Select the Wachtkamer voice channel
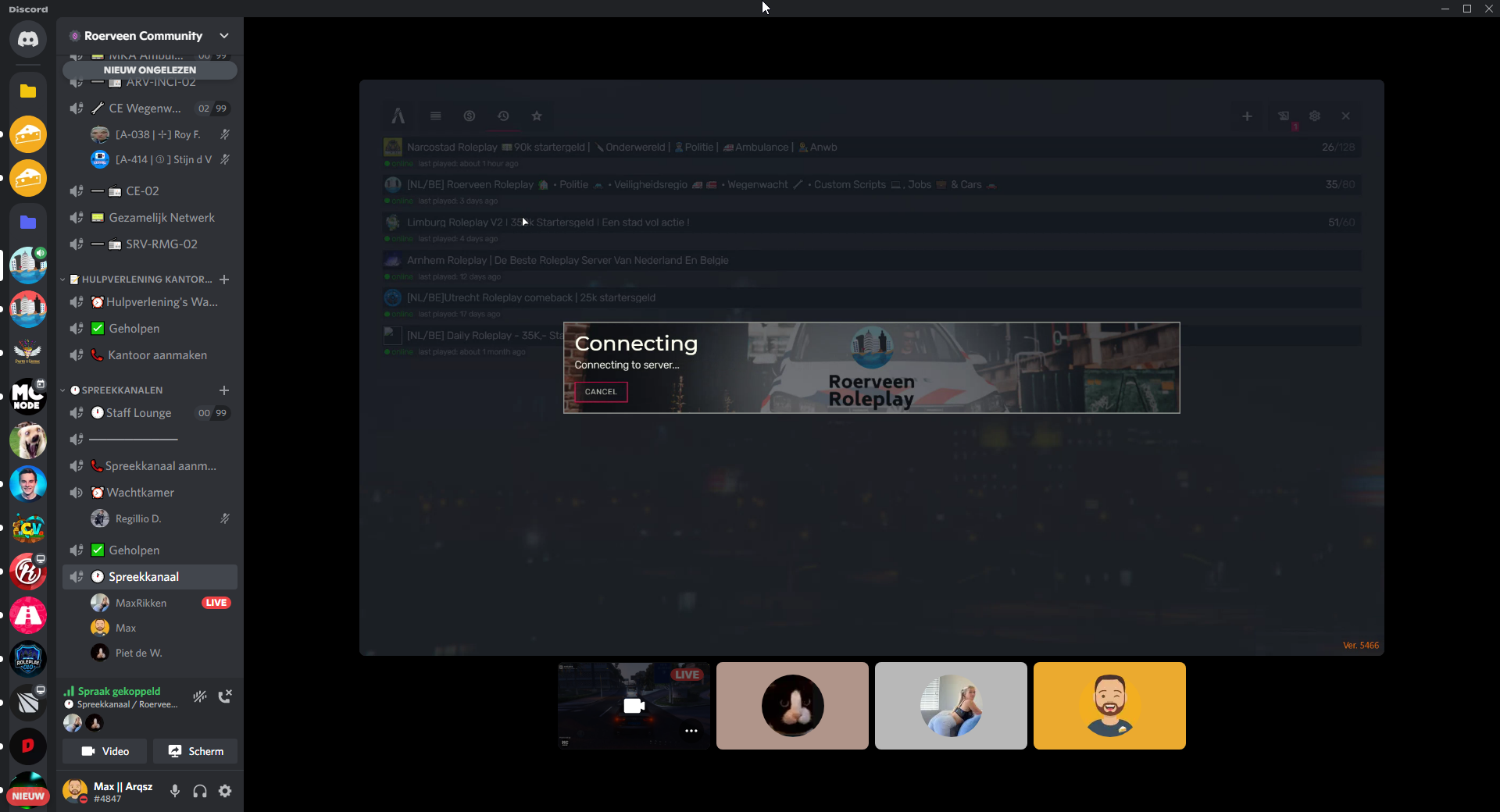The height and width of the screenshot is (812, 1500). pos(141,493)
